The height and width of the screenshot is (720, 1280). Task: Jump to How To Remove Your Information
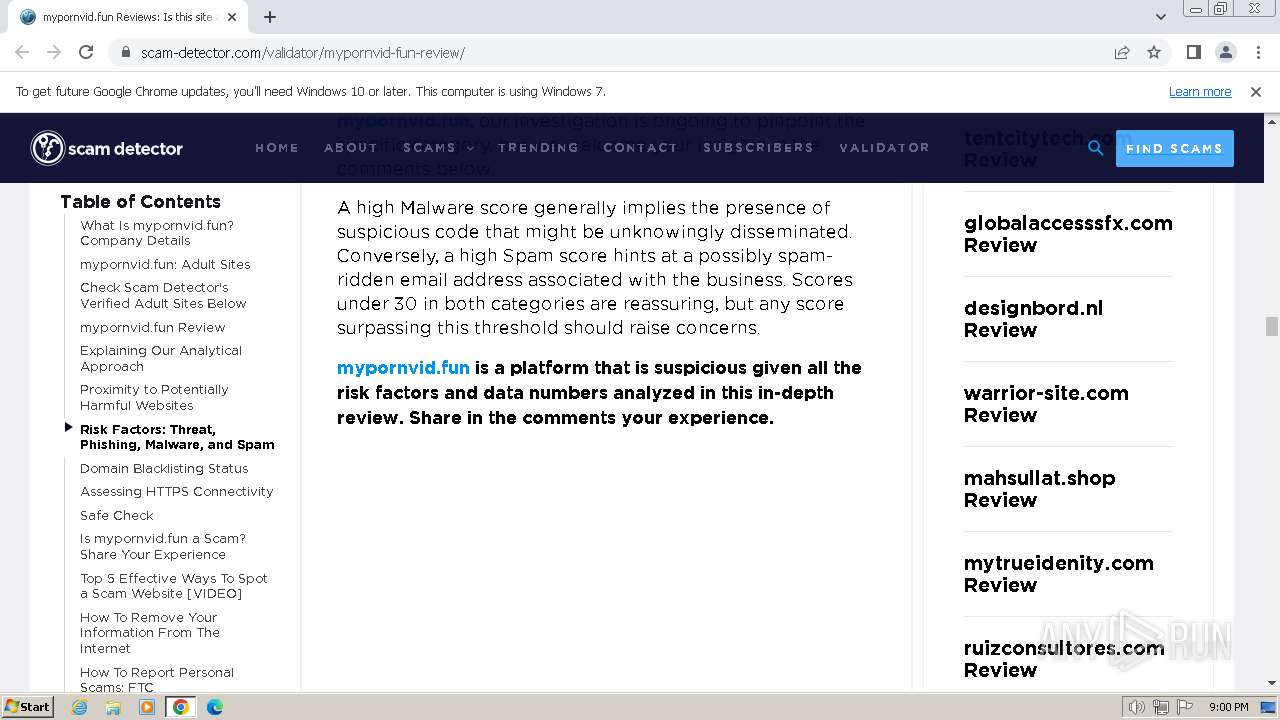pos(150,633)
